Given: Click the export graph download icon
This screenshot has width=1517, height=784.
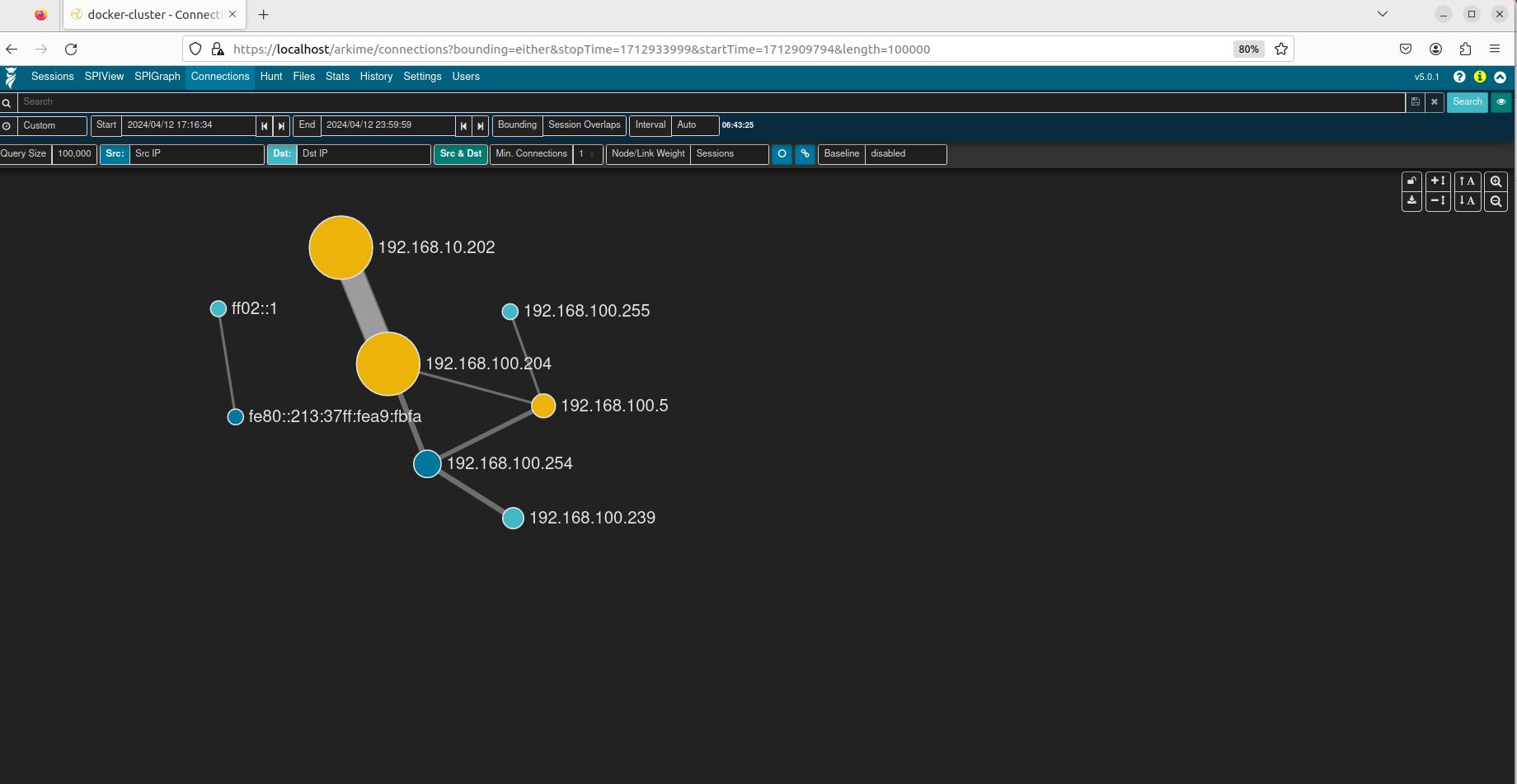Looking at the screenshot, I should [x=1411, y=201].
